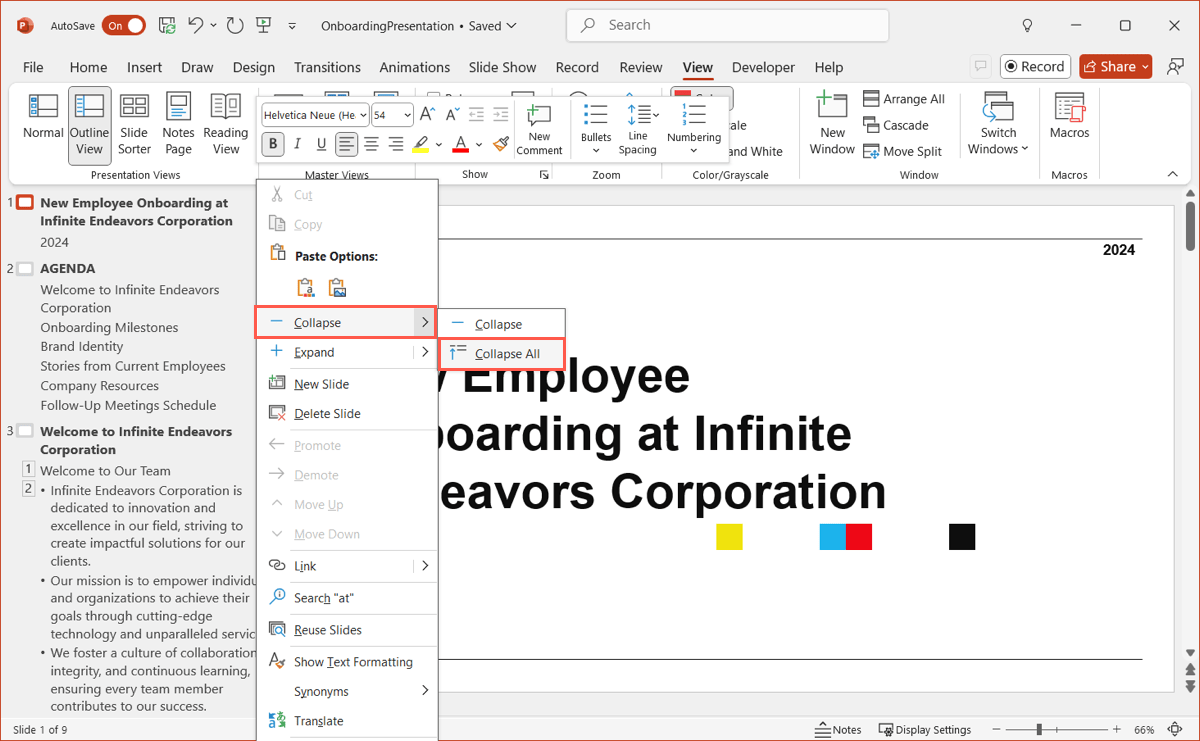
Task: Increase font size in mini toolbar
Action: tap(427, 115)
